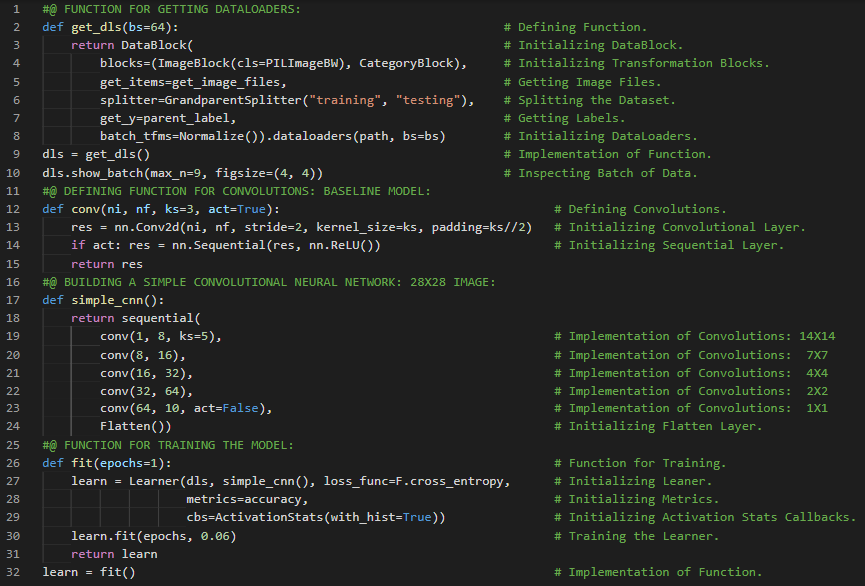Select line number 12 in the gutter
865x586 pixels.
pos(14,209)
